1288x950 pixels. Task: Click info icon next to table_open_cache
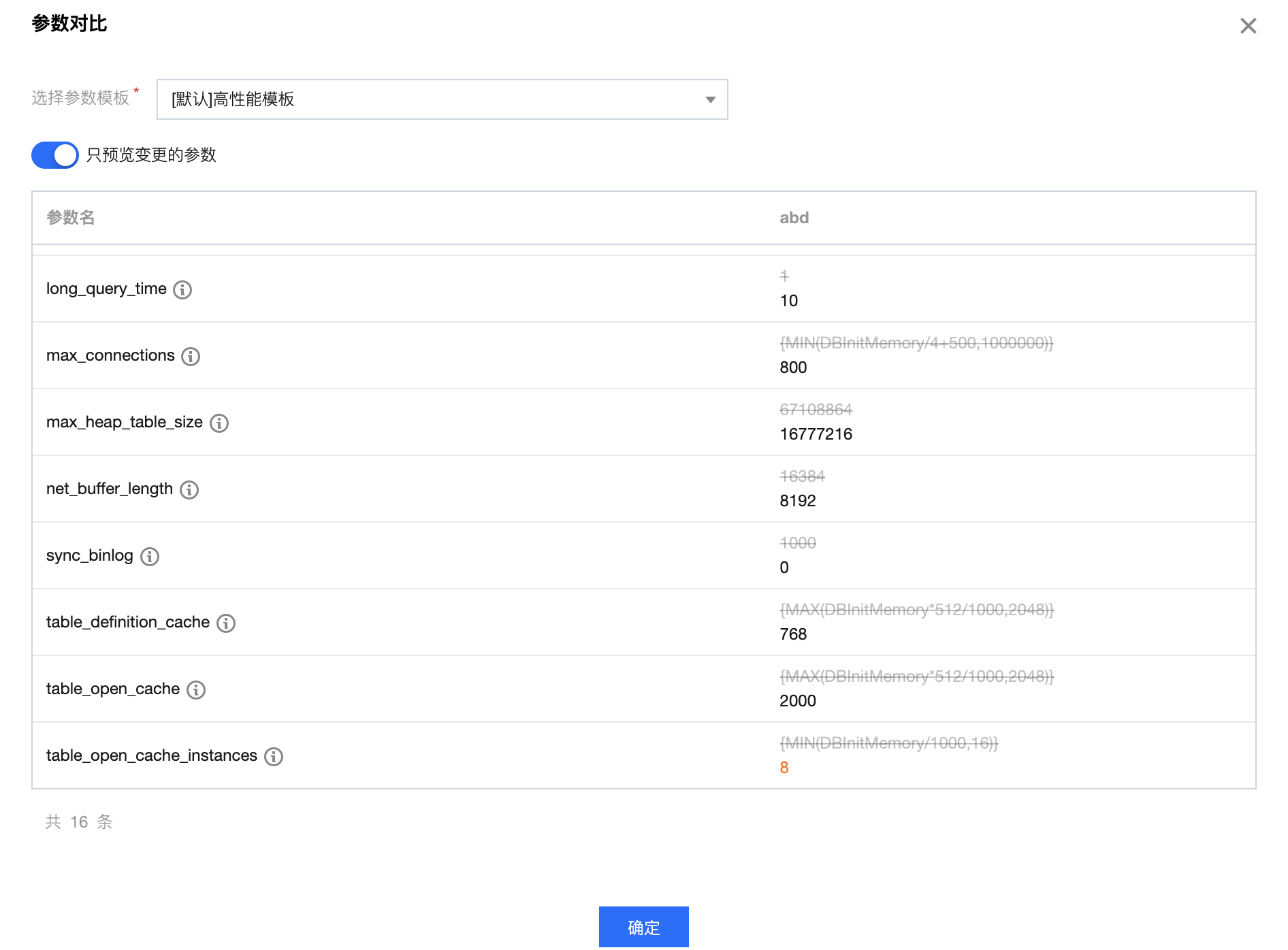tap(196, 690)
